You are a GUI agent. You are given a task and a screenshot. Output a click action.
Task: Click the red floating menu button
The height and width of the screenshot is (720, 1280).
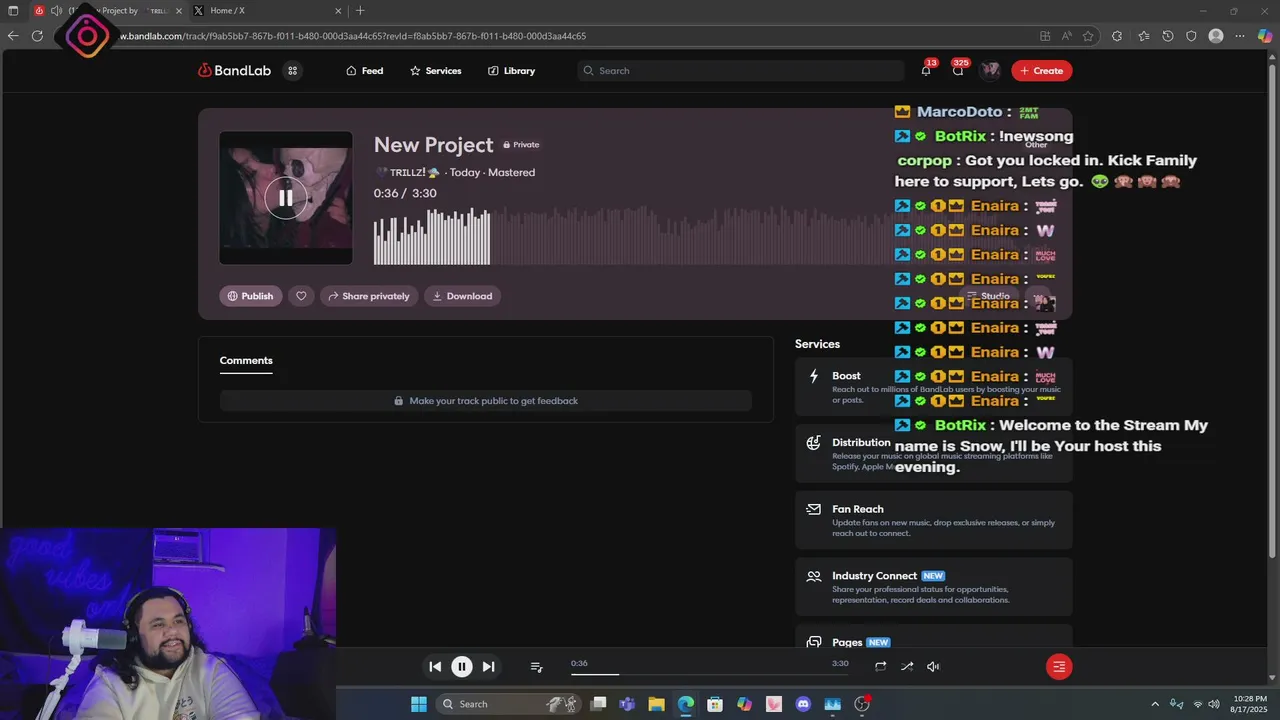(x=1059, y=667)
